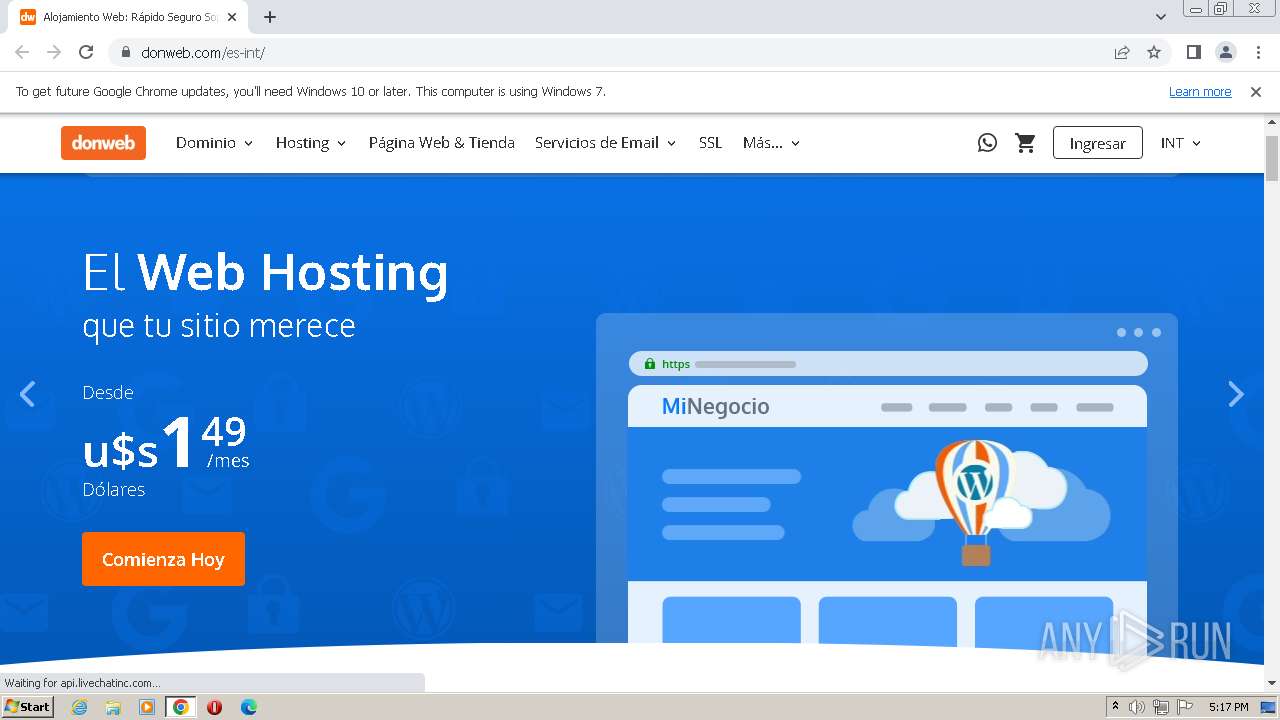Click the 5:17 PM clock

pos(1229,707)
